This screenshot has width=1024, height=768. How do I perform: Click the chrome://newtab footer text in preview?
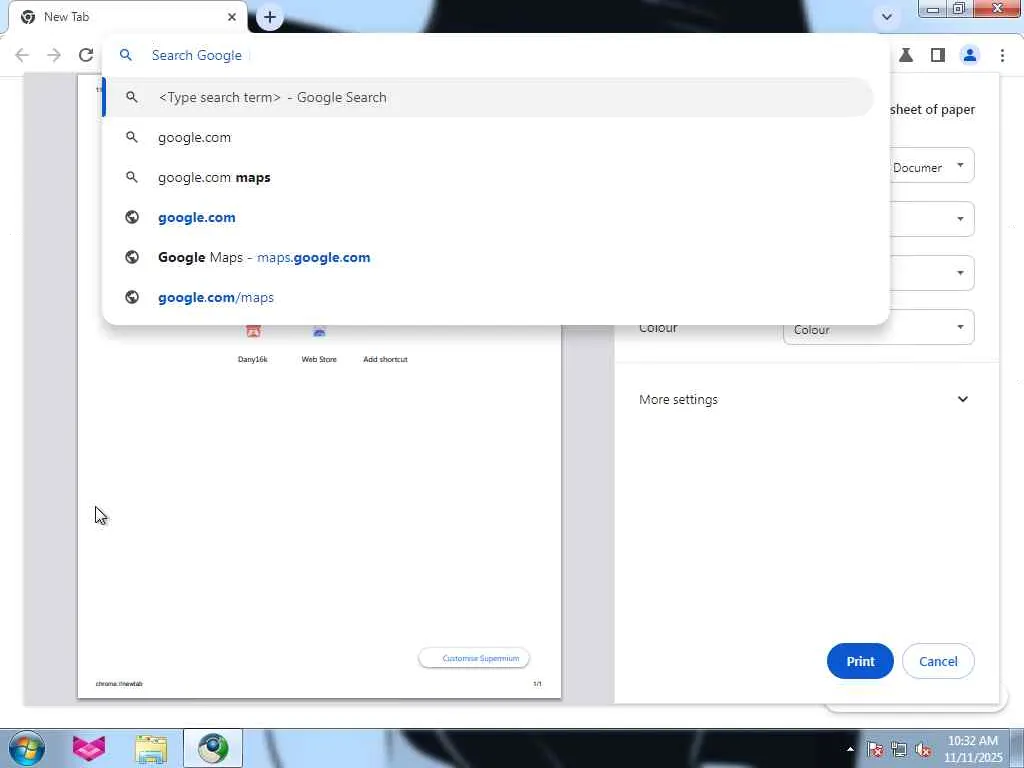[119, 684]
